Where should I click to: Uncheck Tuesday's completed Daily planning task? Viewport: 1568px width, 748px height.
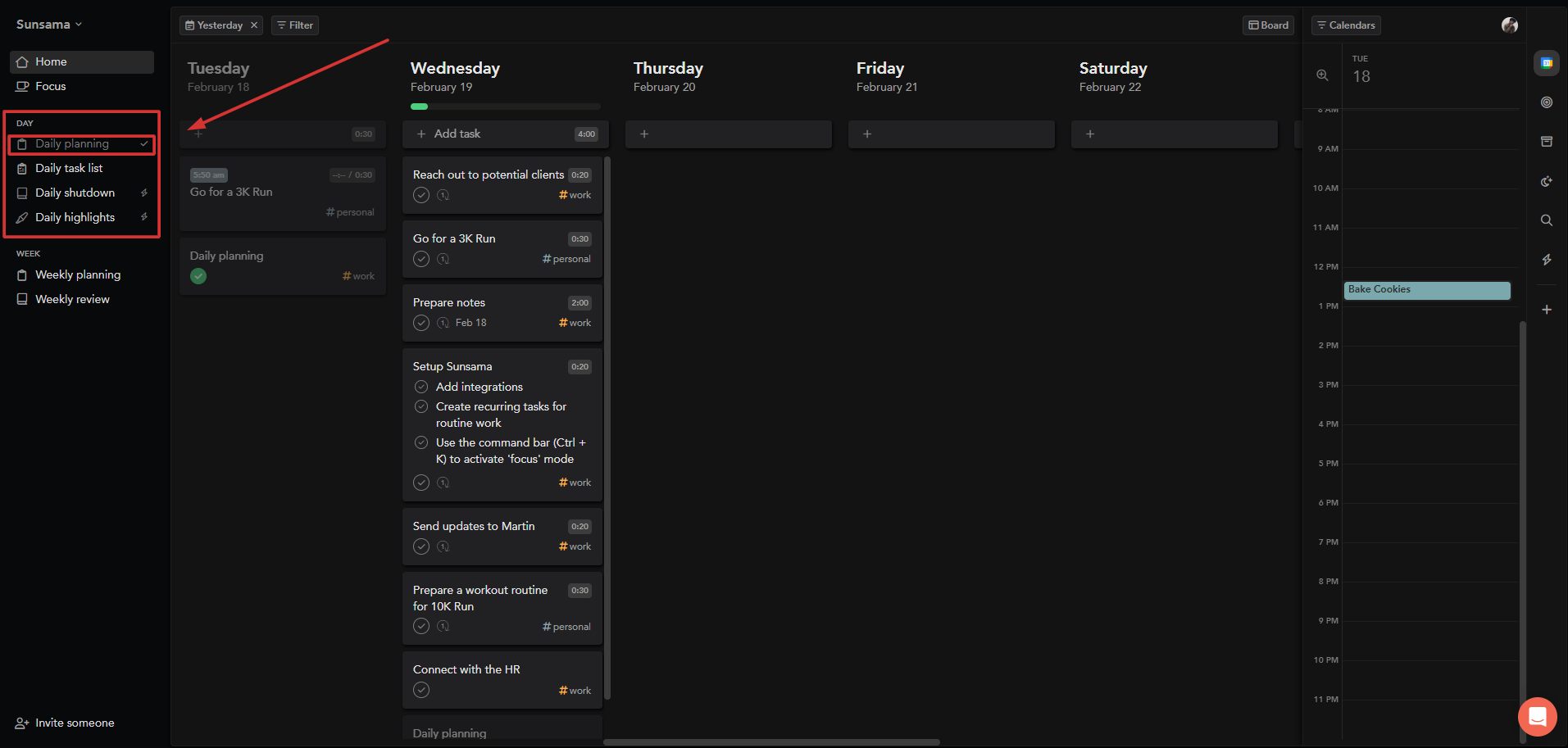pyautogui.click(x=198, y=276)
